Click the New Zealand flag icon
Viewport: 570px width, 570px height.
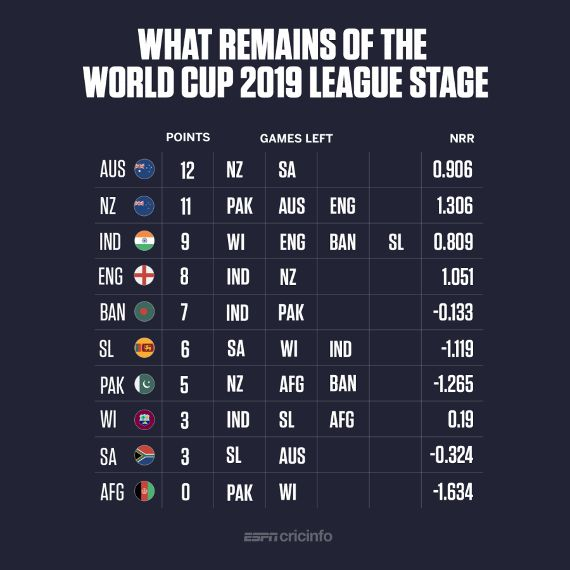(x=144, y=206)
